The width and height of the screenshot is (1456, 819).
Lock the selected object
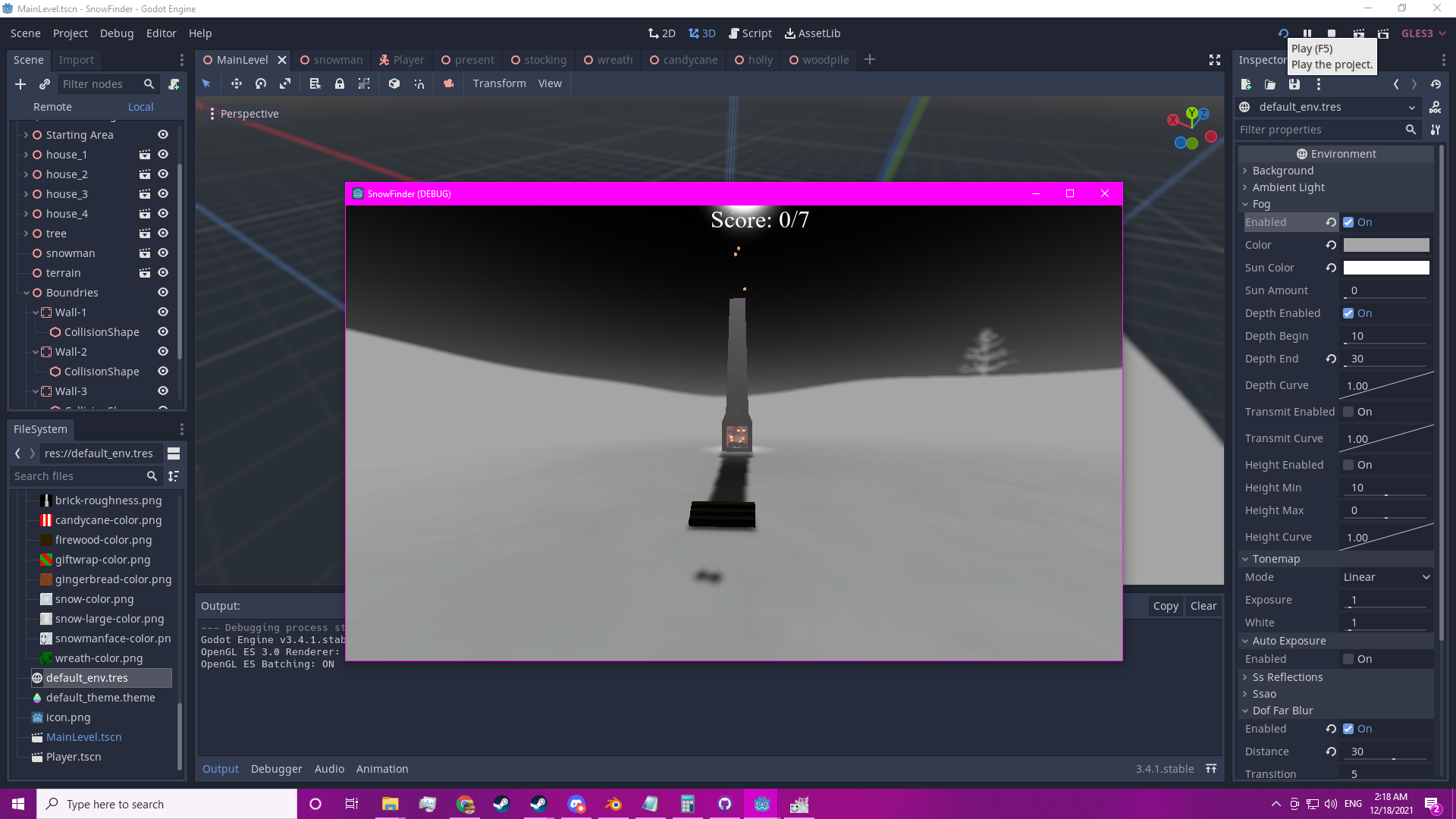(340, 83)
